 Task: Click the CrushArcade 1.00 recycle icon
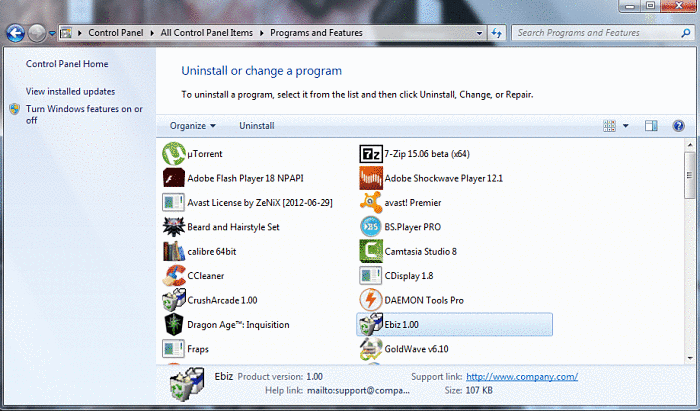click(174, 300)
